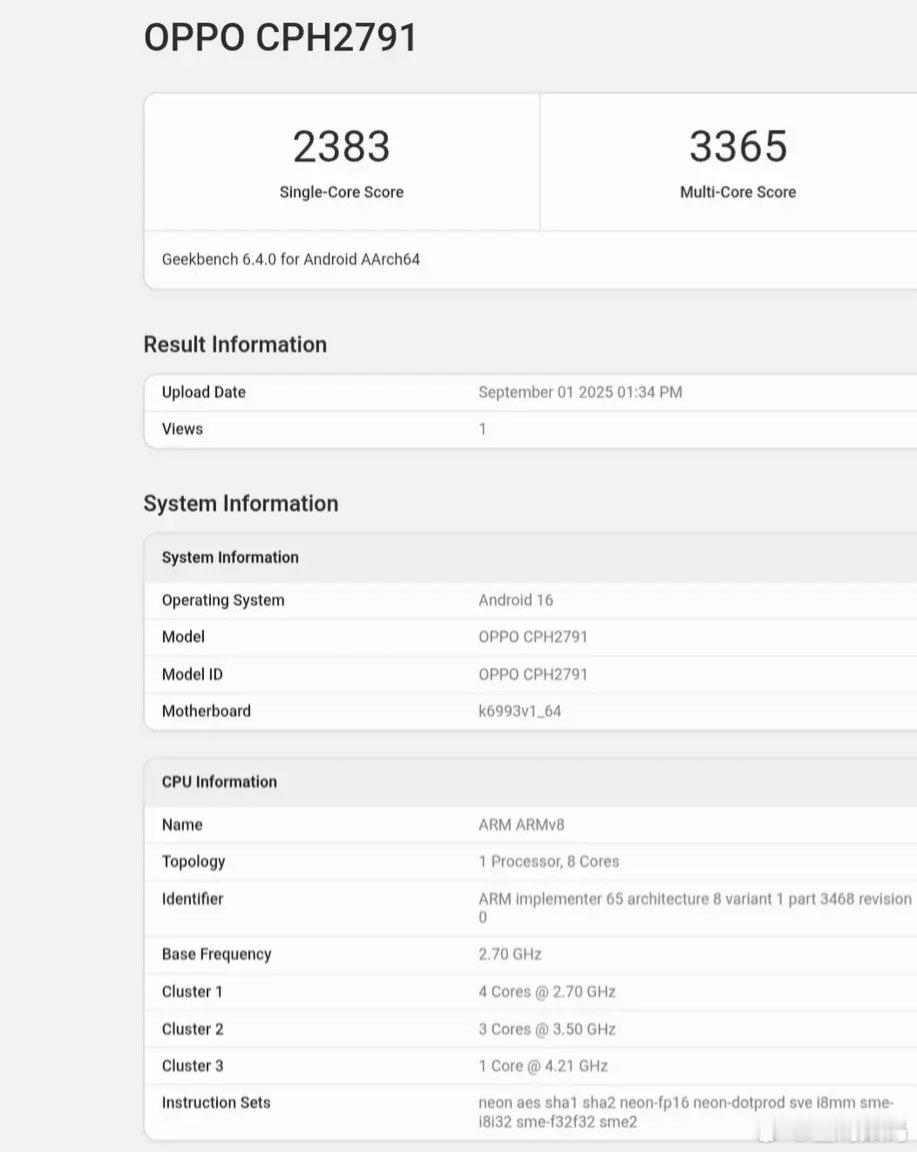Click the Cluster 3 row label
The image size is (917, 1152).
point(192,1066)
